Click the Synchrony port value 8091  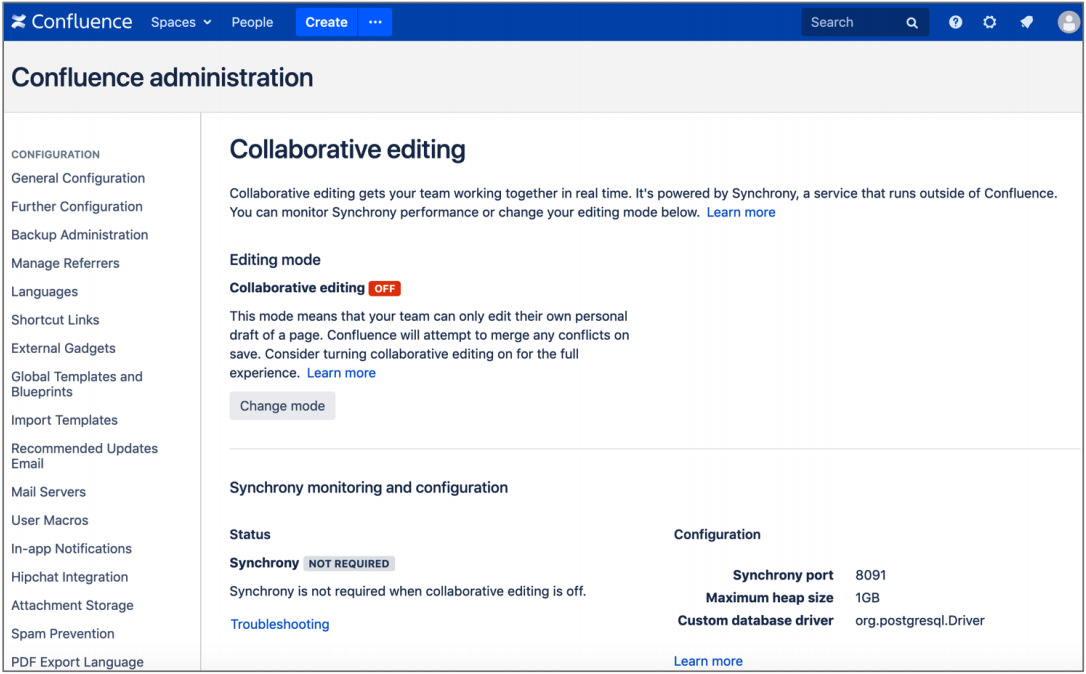click(x=871, y=576)
